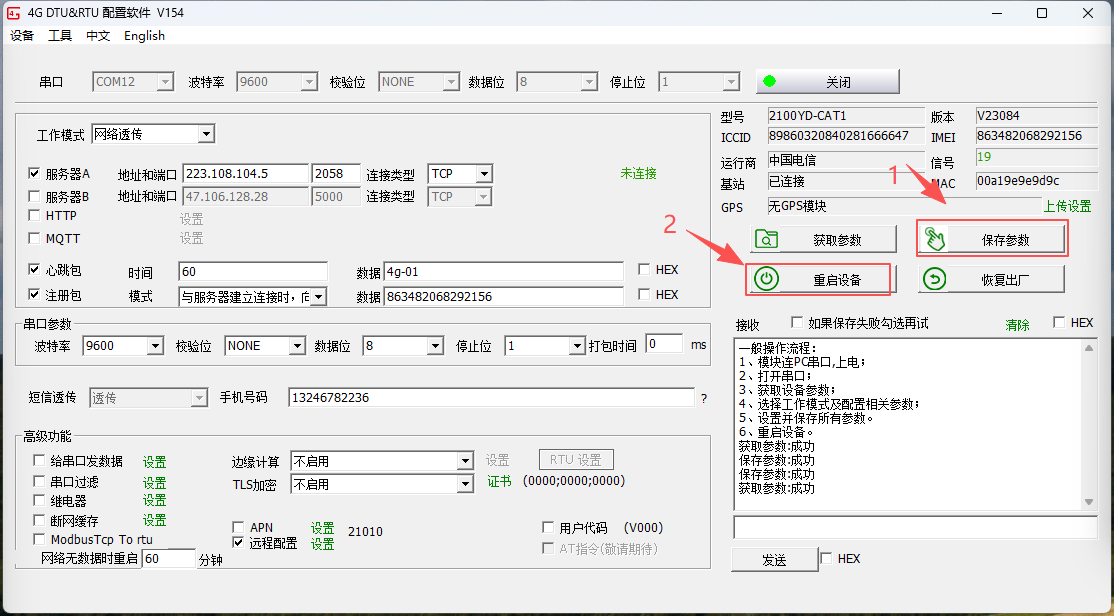Toggle HEX checkbox for heartbeat data
The image size is (1114, 616).
tap(644, 270)
